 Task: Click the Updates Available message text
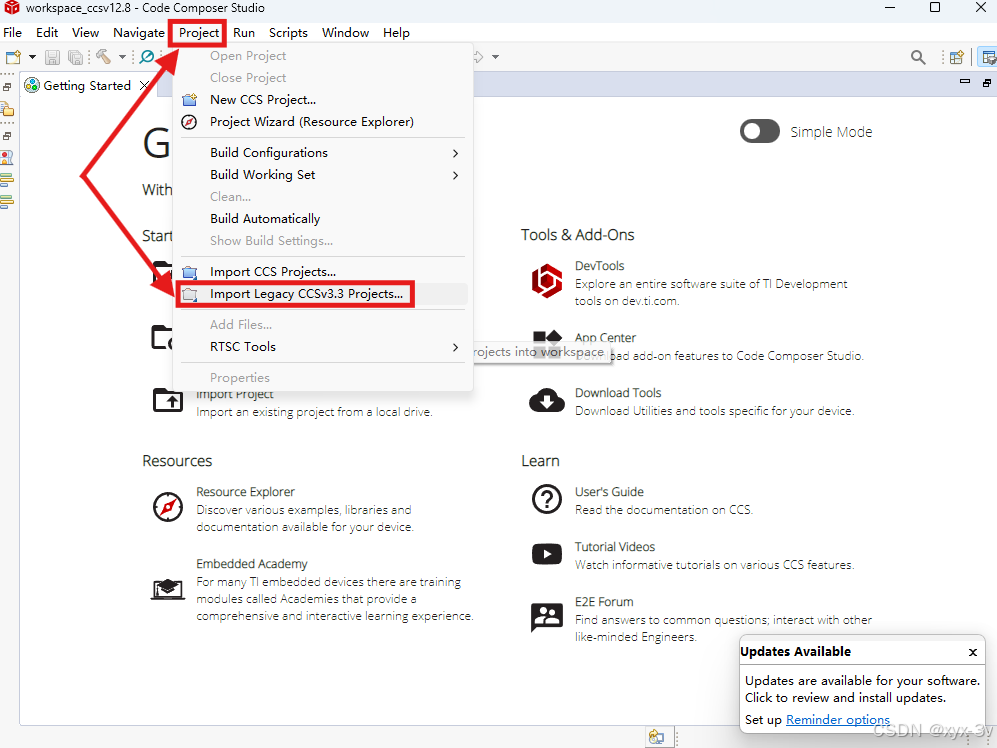[x=862, y=689]
